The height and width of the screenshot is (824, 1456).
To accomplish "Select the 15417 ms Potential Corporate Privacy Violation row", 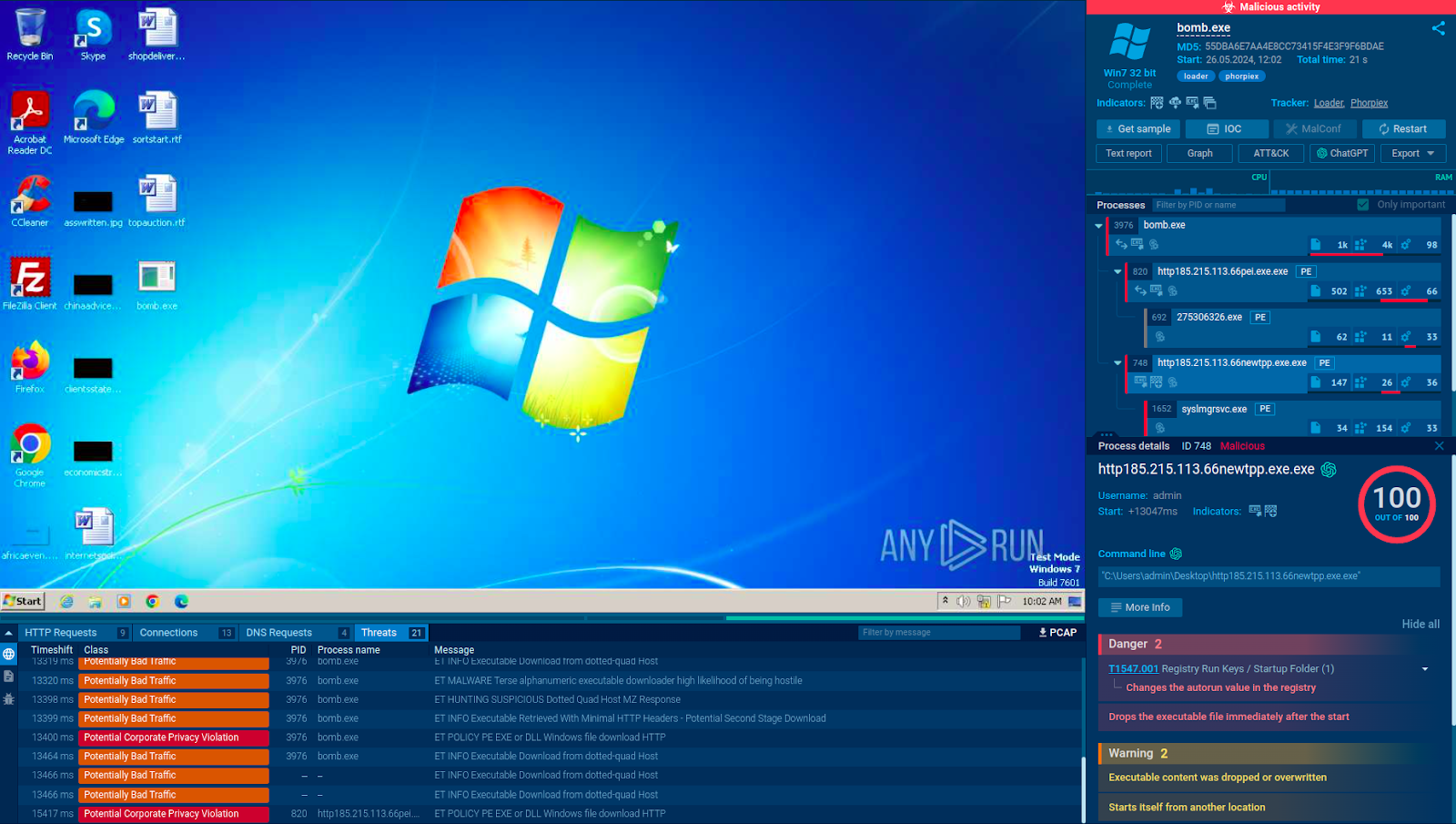I will [551, 814].
